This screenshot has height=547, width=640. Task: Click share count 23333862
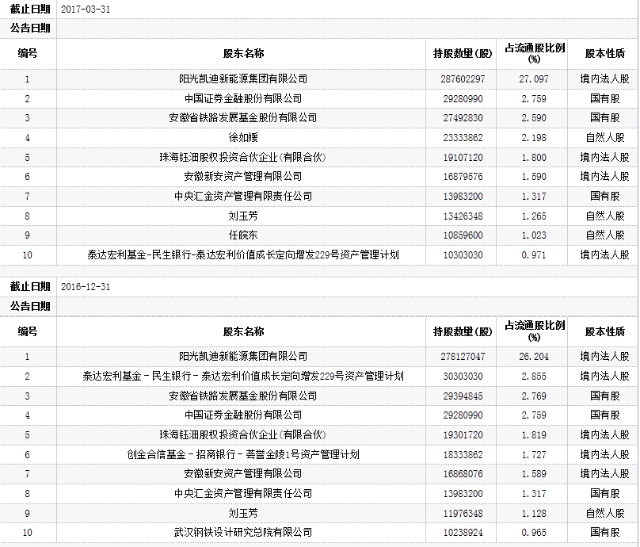coord(463,138)
